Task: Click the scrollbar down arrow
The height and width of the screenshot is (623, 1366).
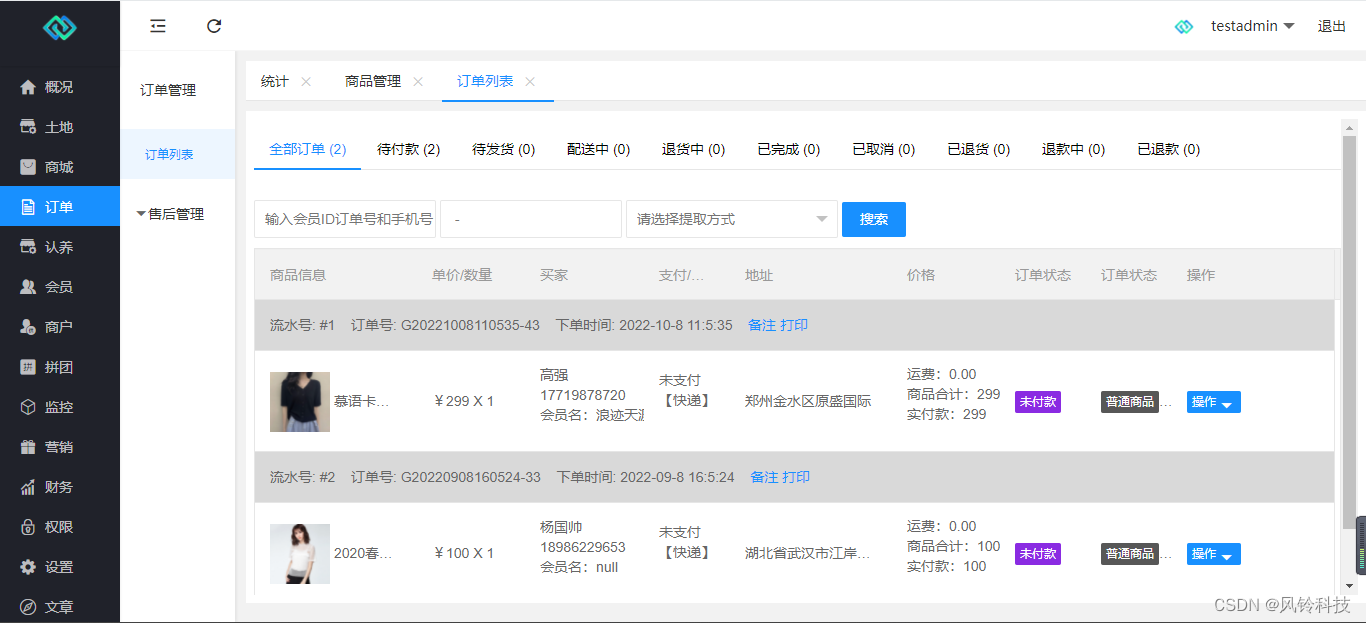Action: click(x=1349, y=585)
